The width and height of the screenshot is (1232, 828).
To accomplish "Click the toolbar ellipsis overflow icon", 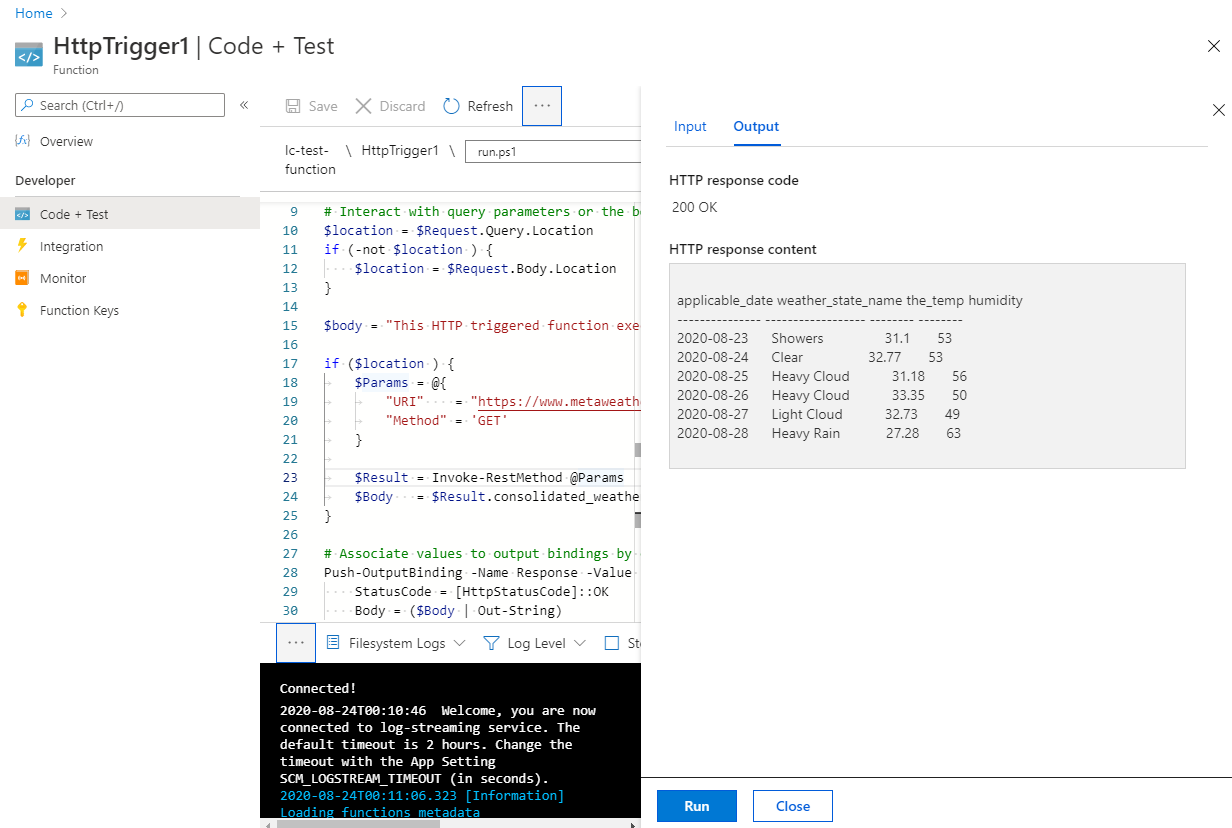I will point(541,105).
